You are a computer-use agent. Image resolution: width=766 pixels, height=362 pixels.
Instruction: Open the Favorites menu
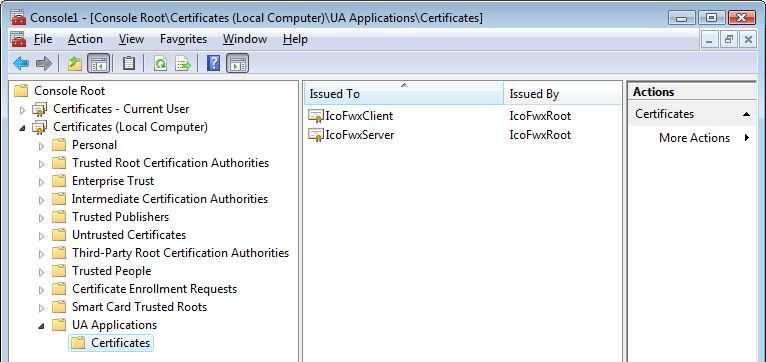(x=183, y=39)
